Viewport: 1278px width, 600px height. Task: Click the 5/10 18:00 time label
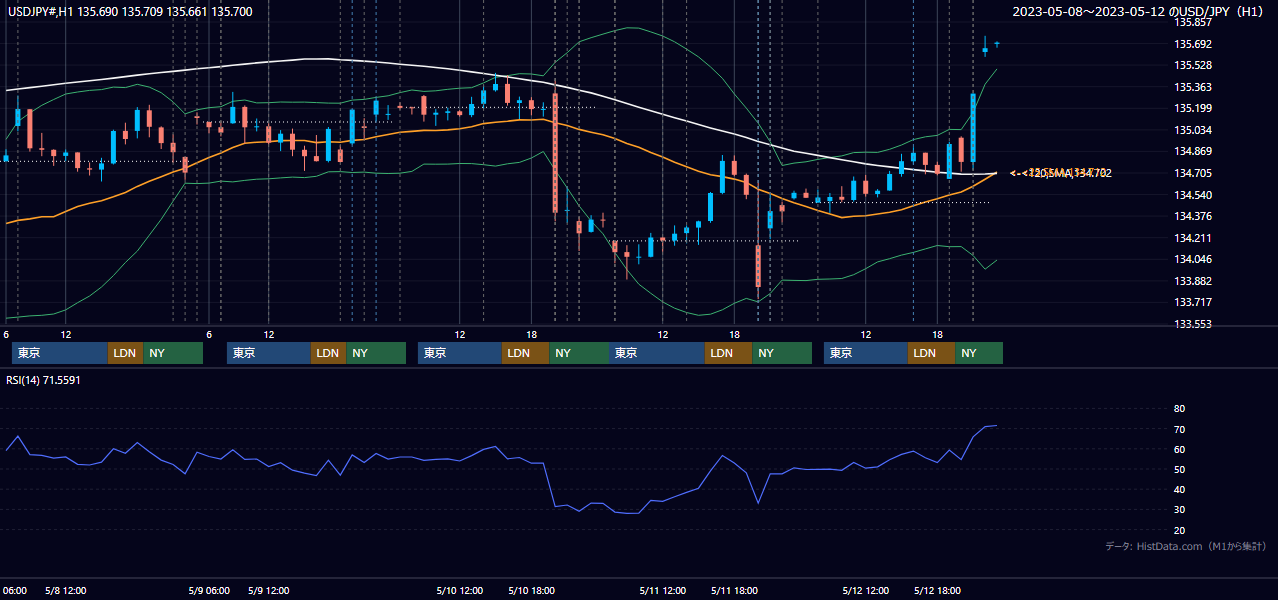[532, 590]
